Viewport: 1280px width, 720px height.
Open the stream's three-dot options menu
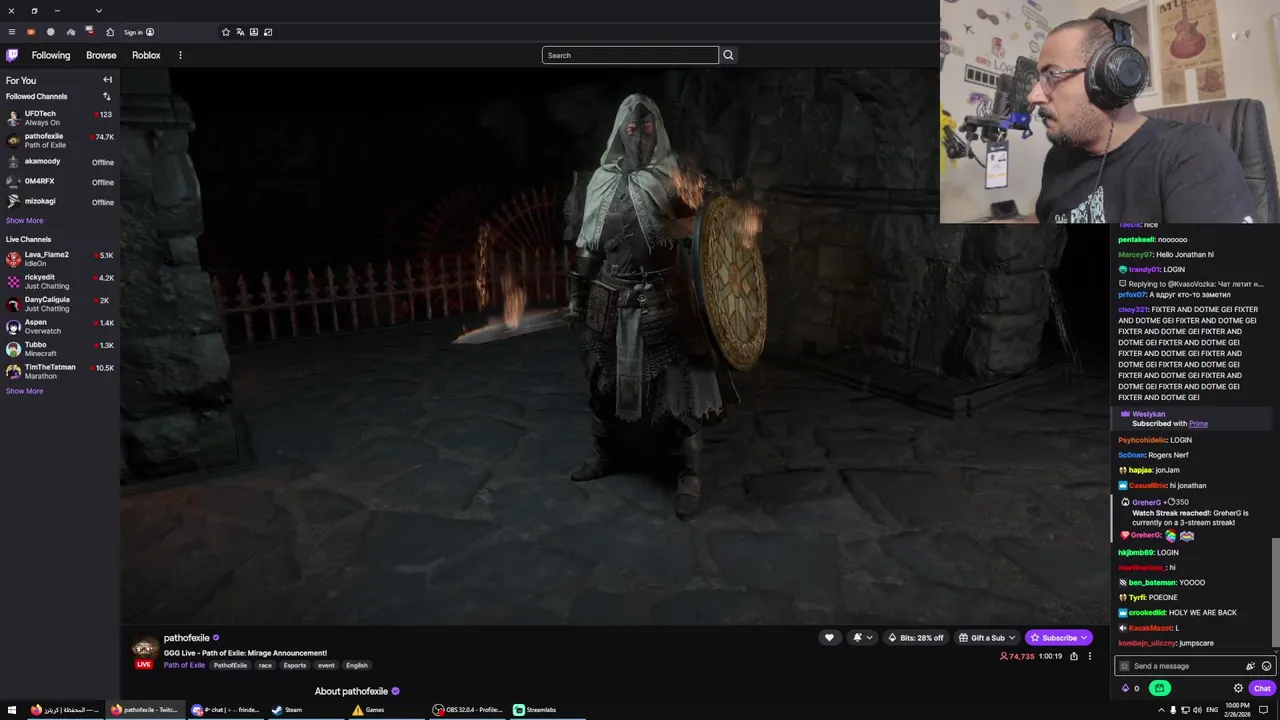(x=1090, y=656)
